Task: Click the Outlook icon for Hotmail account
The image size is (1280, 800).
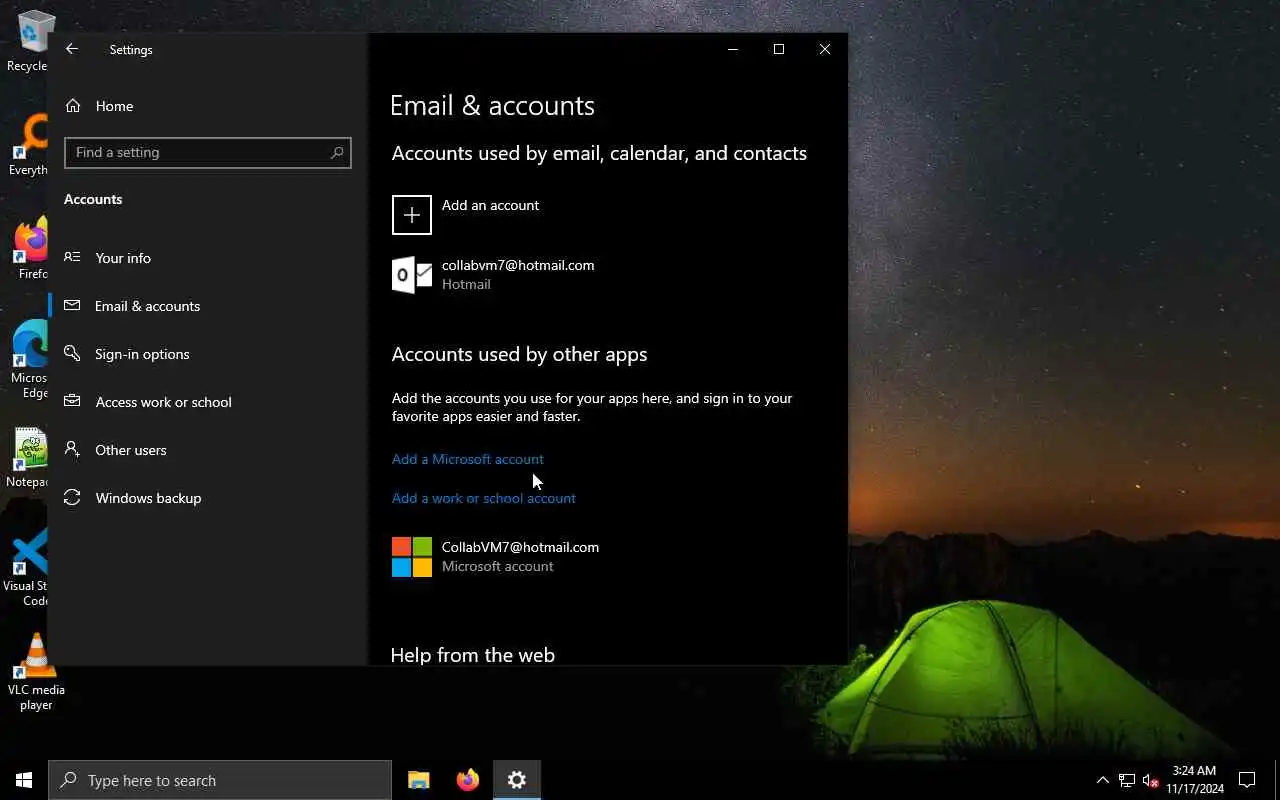Action: pos(412,274)
